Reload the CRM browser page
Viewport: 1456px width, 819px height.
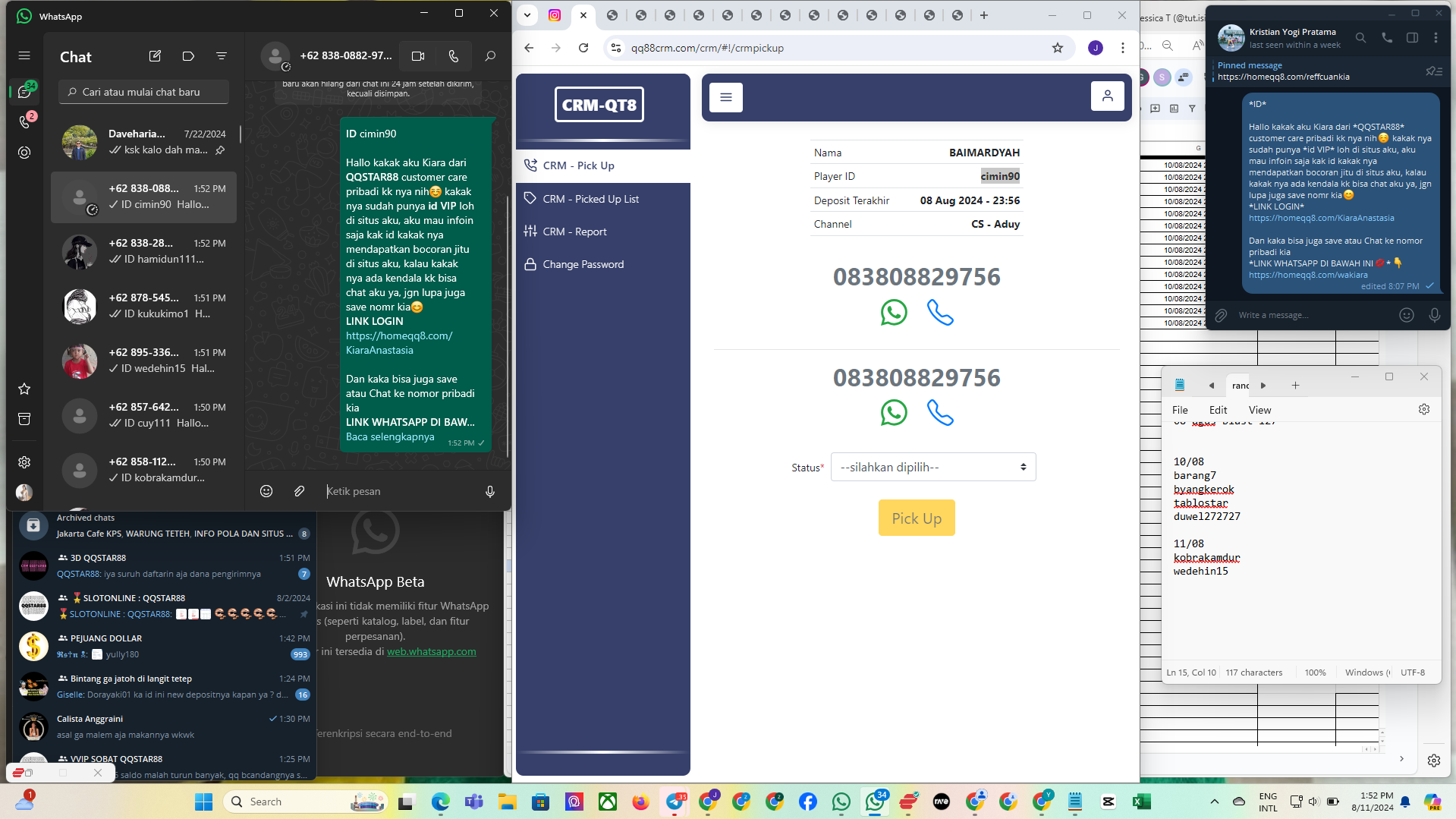tap(583, 48)
